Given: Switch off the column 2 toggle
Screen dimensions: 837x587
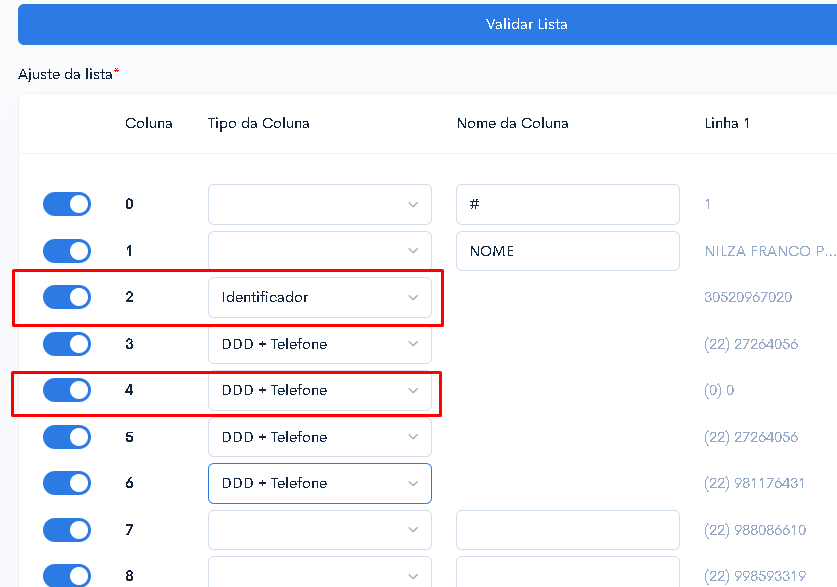Looking at the screenshot, I should (67, 297).
